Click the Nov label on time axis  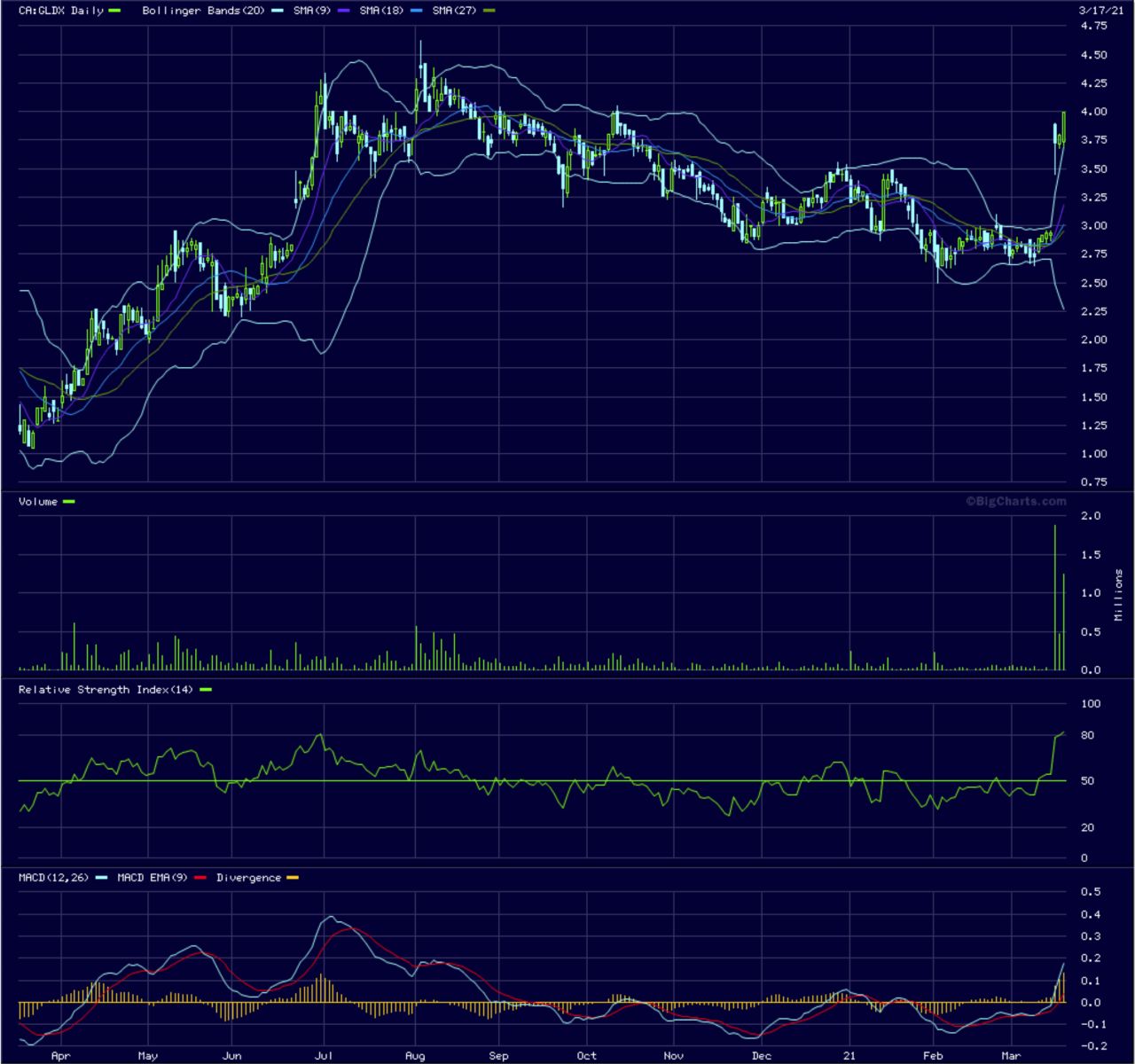click(x=674, y=1056)
